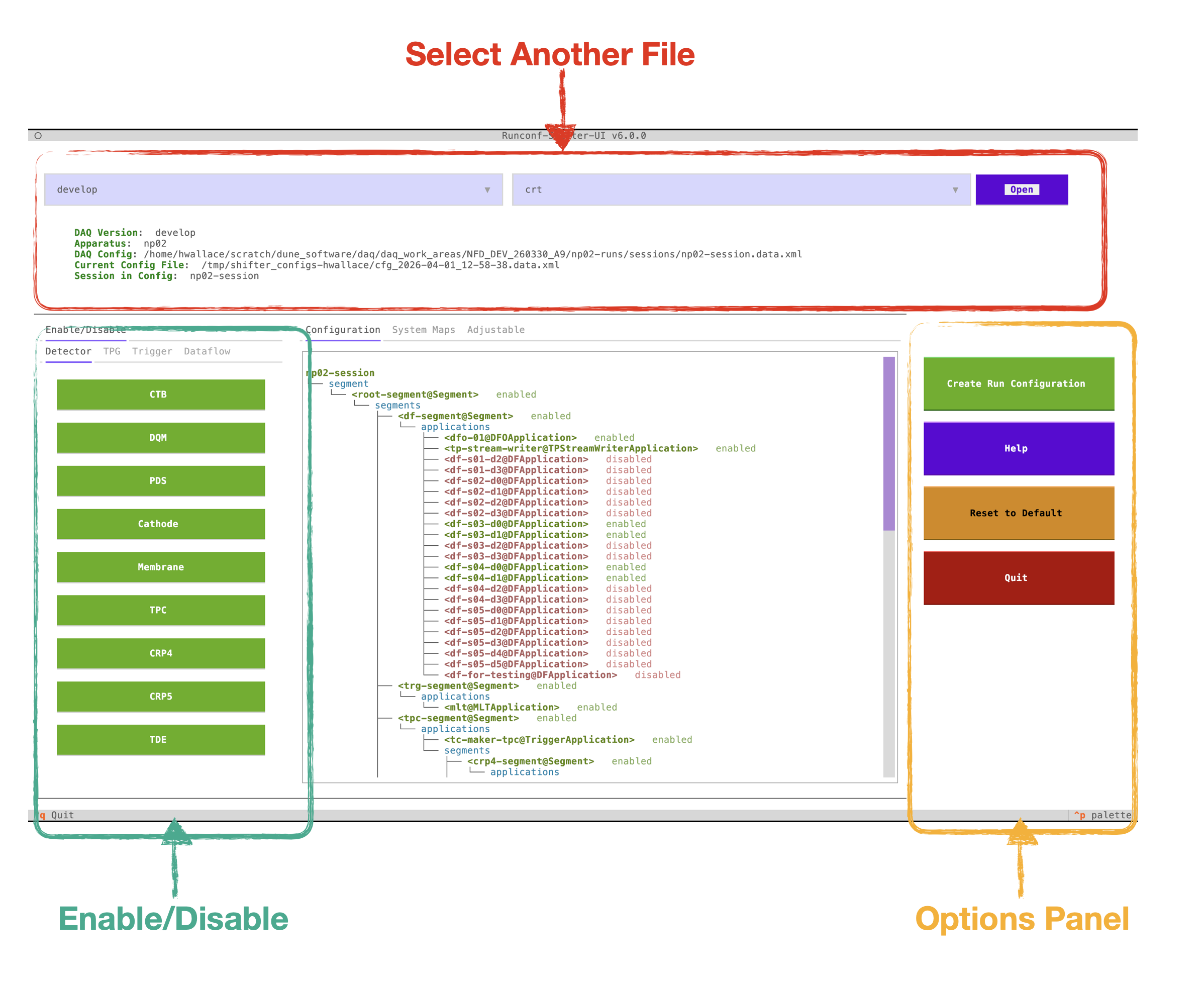Screen dimensions: 1204x981
Task: Select the df-s01-d3@DFApplication tree row
Action: (x=547, y=470)
